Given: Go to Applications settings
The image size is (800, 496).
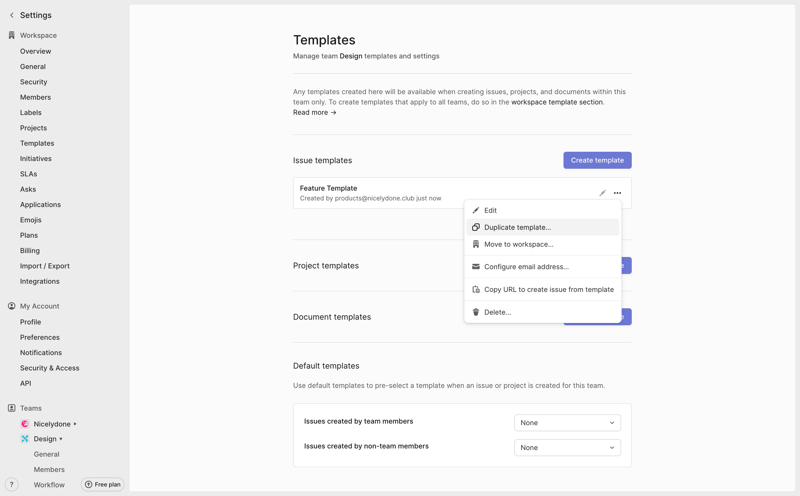Looking at the screenshot, I should (x=40, y=205).
